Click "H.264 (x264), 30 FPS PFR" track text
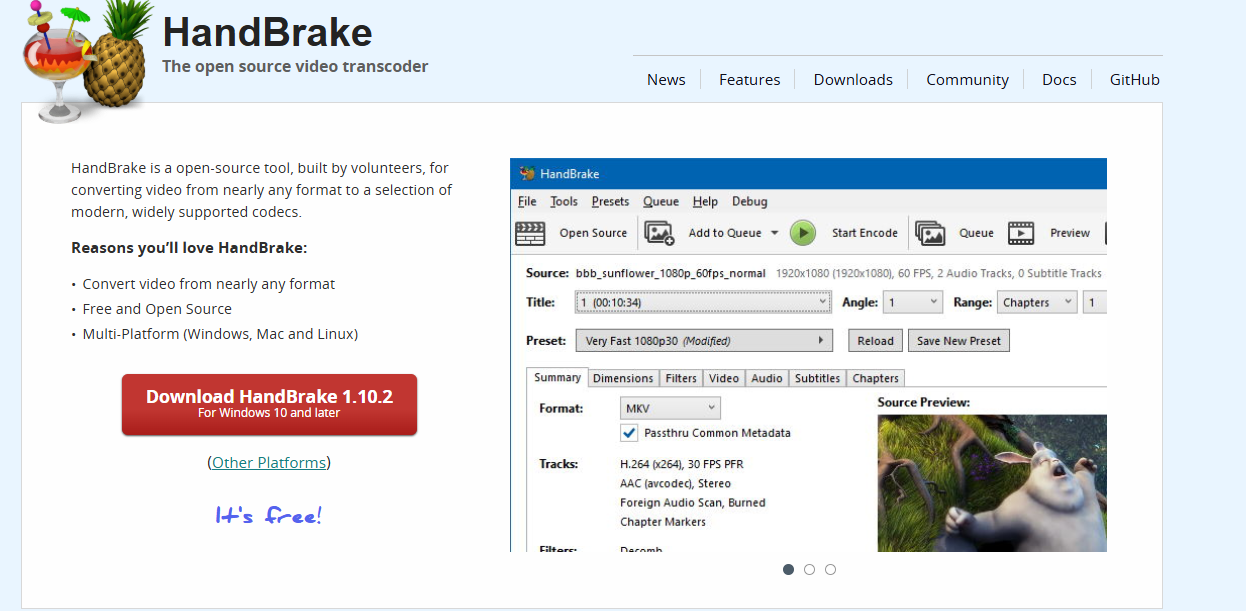Screen dimensions: 1246x611 point(682,464)
